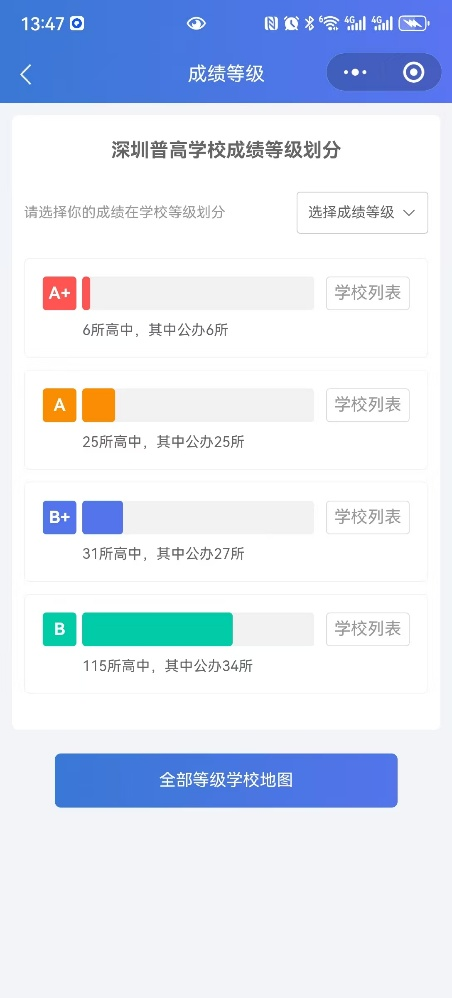
Task: Tap the 成绩等级 page title
Action: tap(226, 74)
